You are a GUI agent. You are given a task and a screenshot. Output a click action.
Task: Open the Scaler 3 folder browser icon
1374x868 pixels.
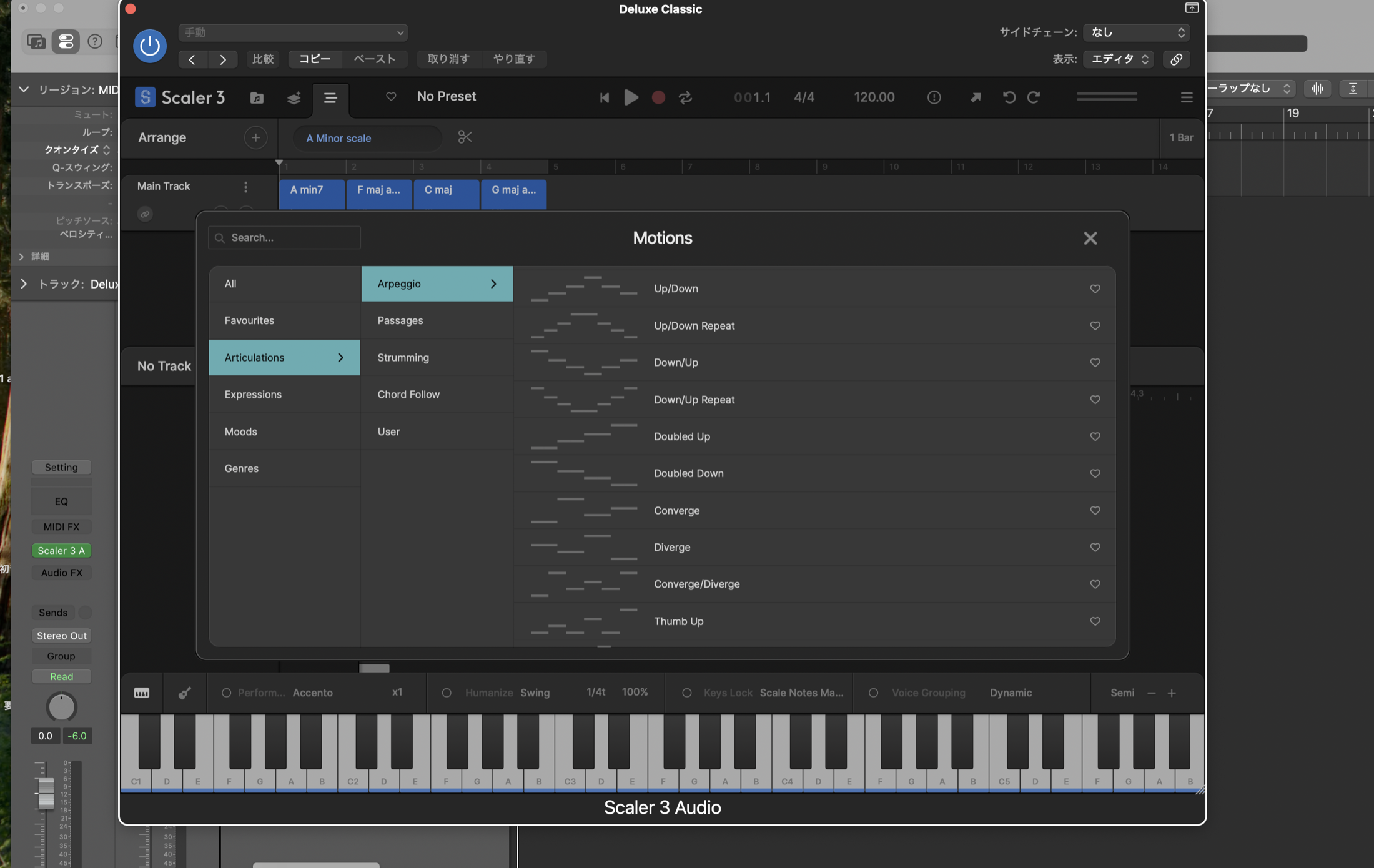coord(257,97)
